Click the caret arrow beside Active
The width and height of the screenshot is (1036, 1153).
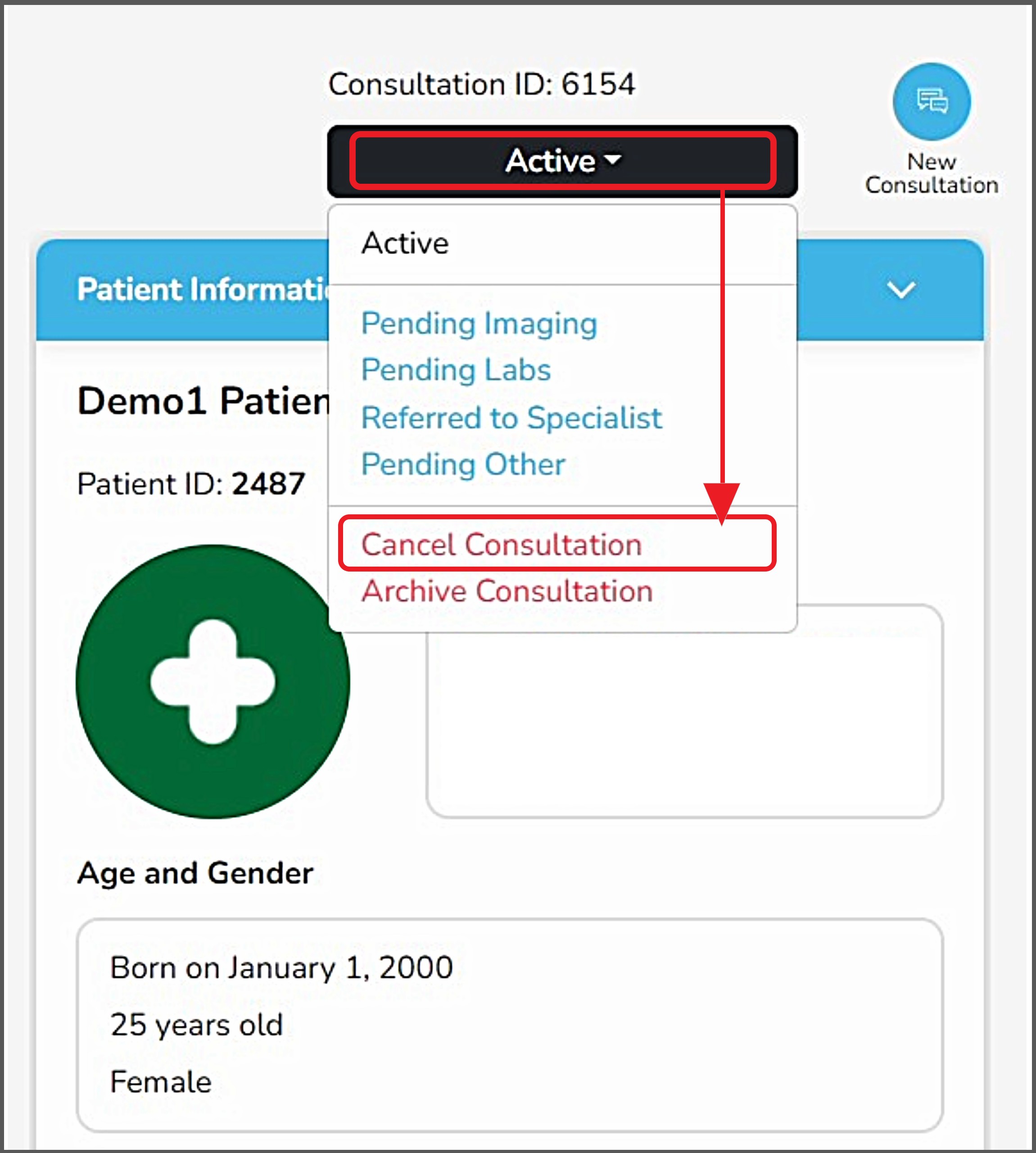click(613, 160)
